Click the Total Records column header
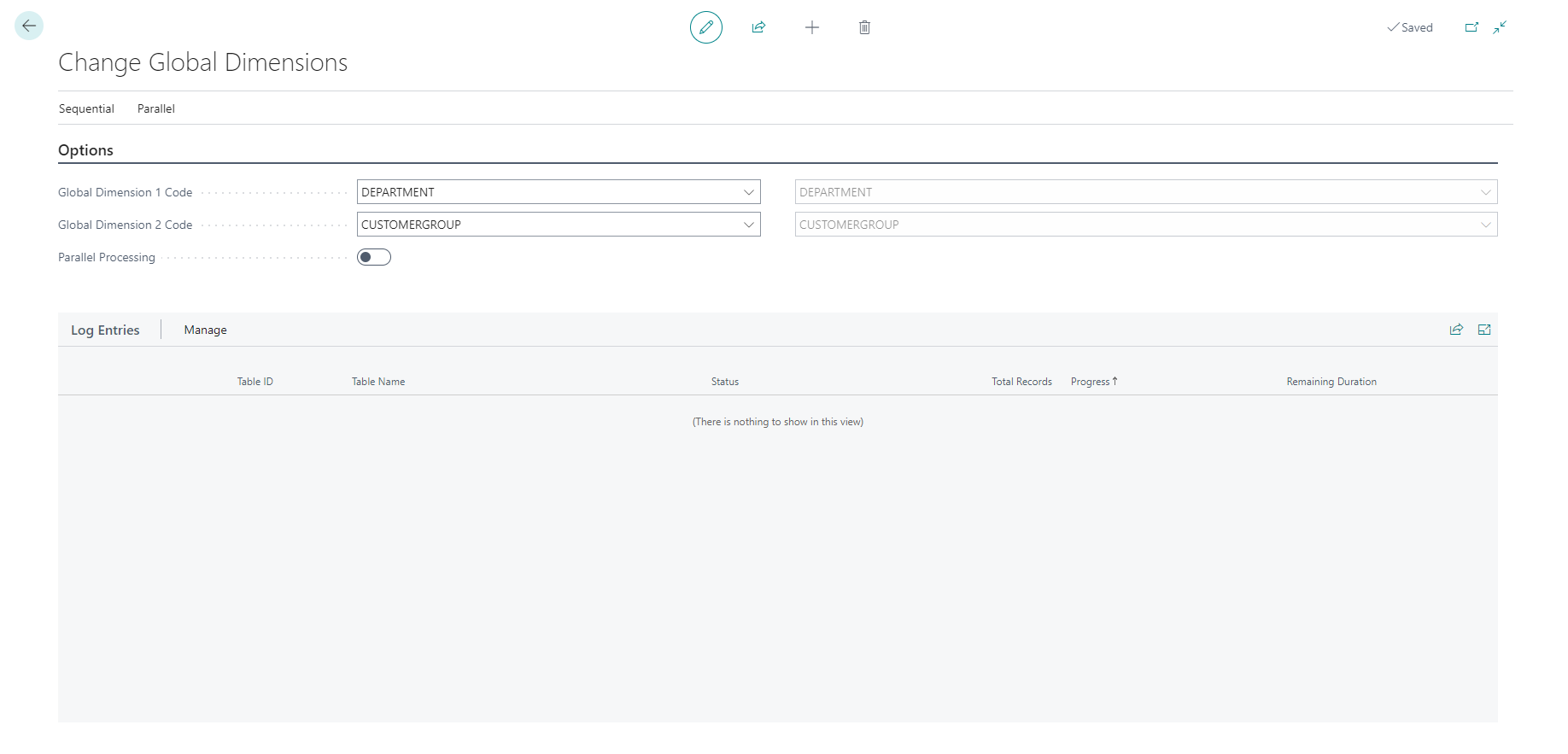This screenshot has width=1568, height=754. tap(1021, 382)
